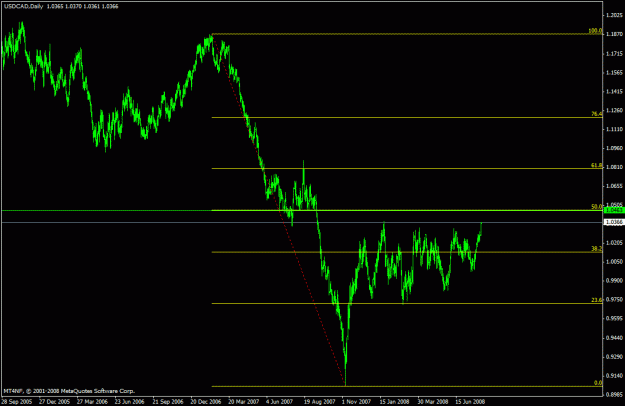Click the 1.1110 price axis label
Viewport: 625px width, 406px height.
point(614,129)
